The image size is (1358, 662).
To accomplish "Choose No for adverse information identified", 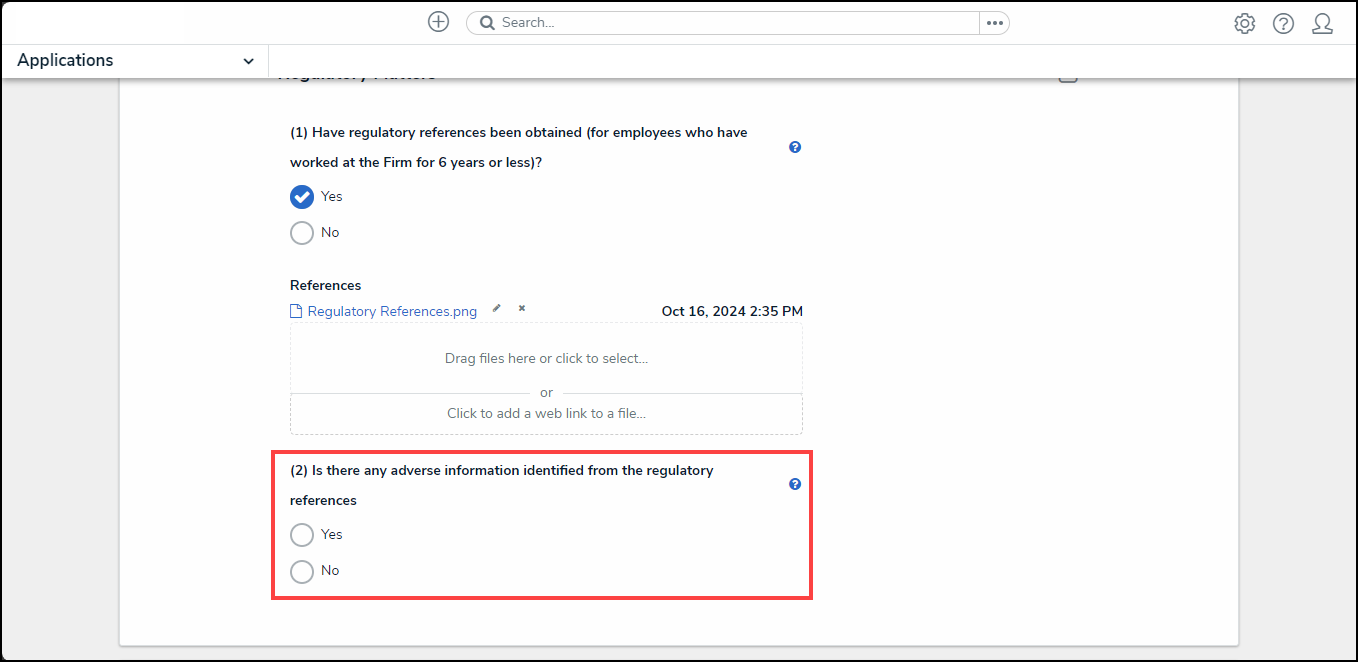I will (302, 571).
